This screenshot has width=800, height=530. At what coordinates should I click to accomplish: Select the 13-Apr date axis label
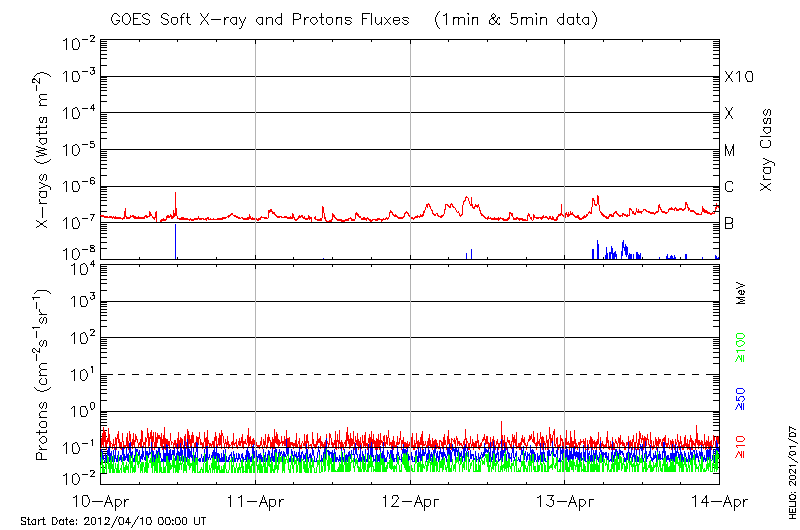click(565, 501)
